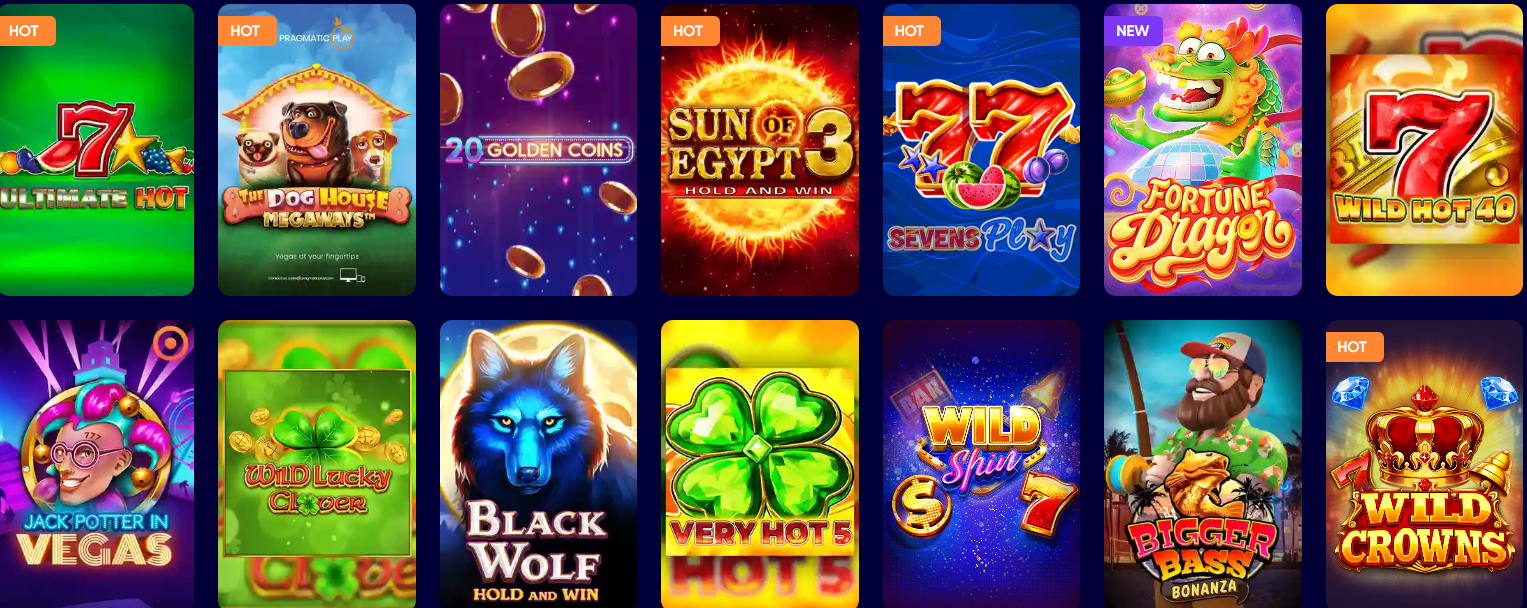Image resolution: width=1527 pixels, height=608 pixels.
Task: Launch The Dog House Megaways game
Action: 316,150
